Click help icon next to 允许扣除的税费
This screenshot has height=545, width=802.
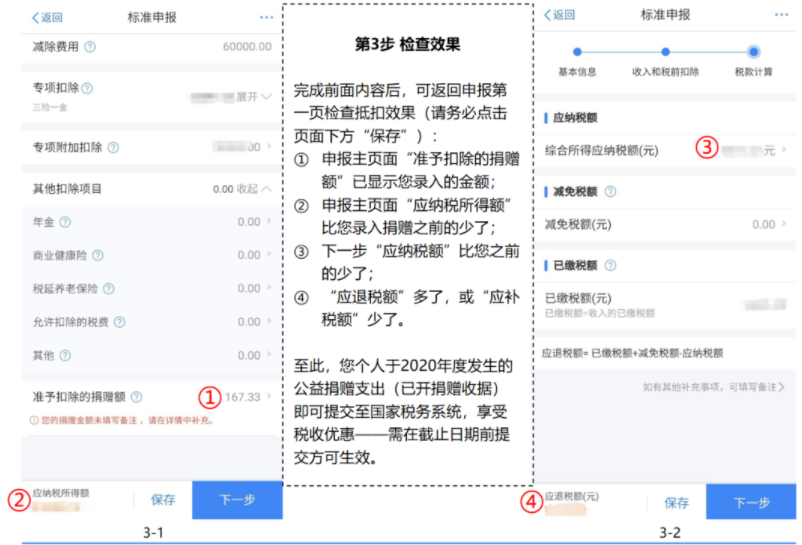point(119,322)
